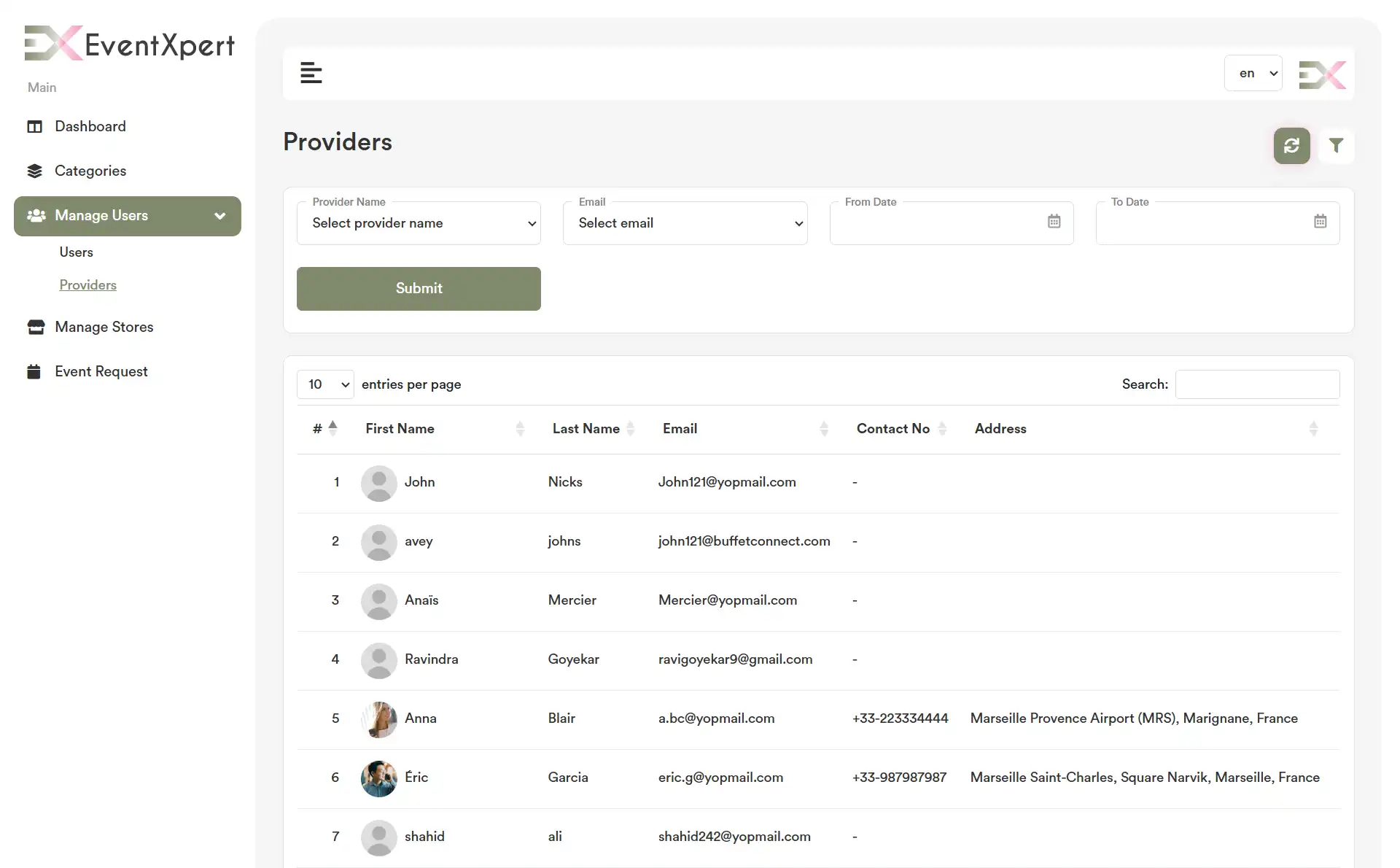Open the Select provider name dropdown
The height and width of the screenshot is (868, 1400).
tap(419, 223)
